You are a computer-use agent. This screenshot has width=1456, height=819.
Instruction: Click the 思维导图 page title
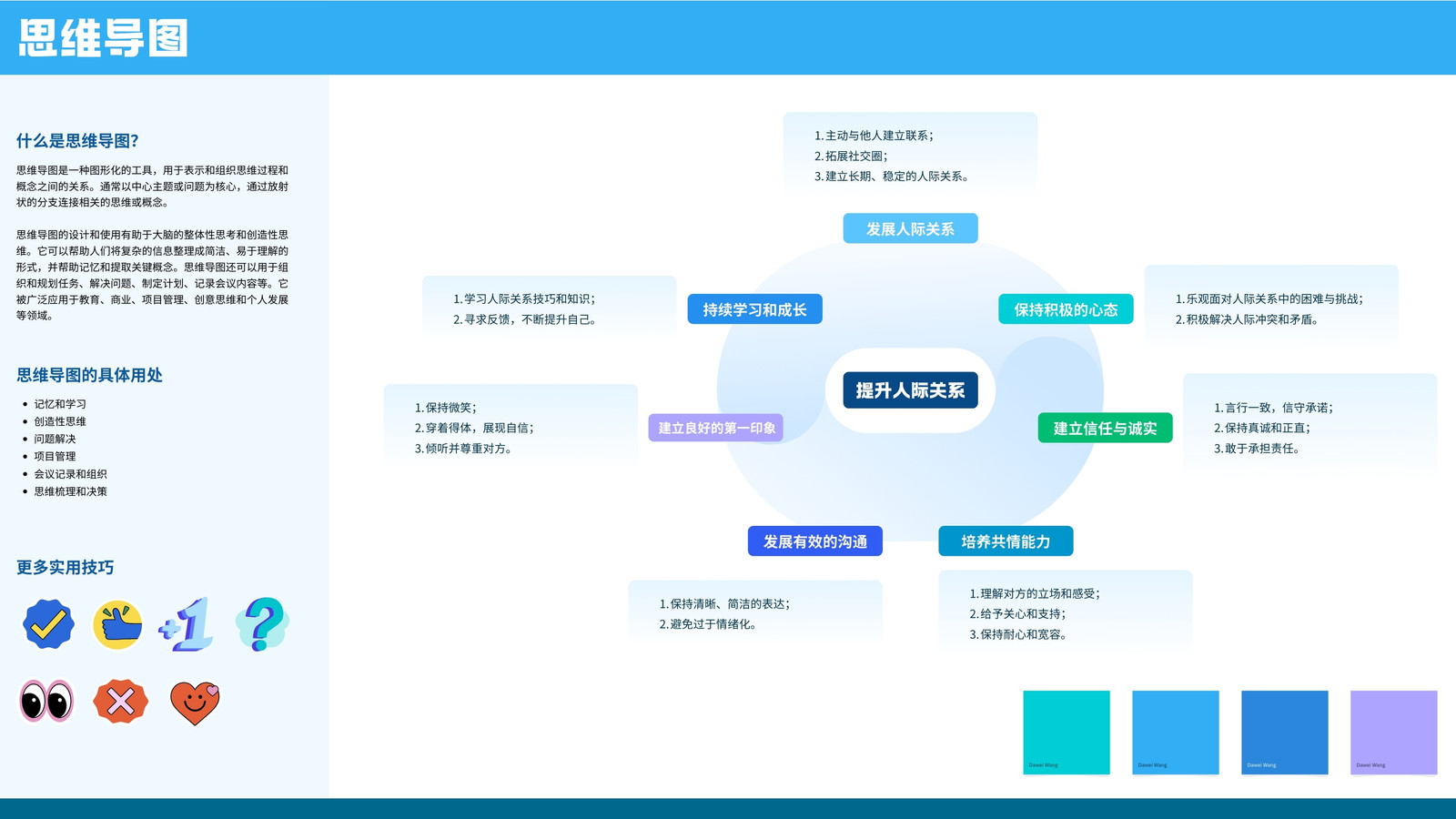[103, 38]
